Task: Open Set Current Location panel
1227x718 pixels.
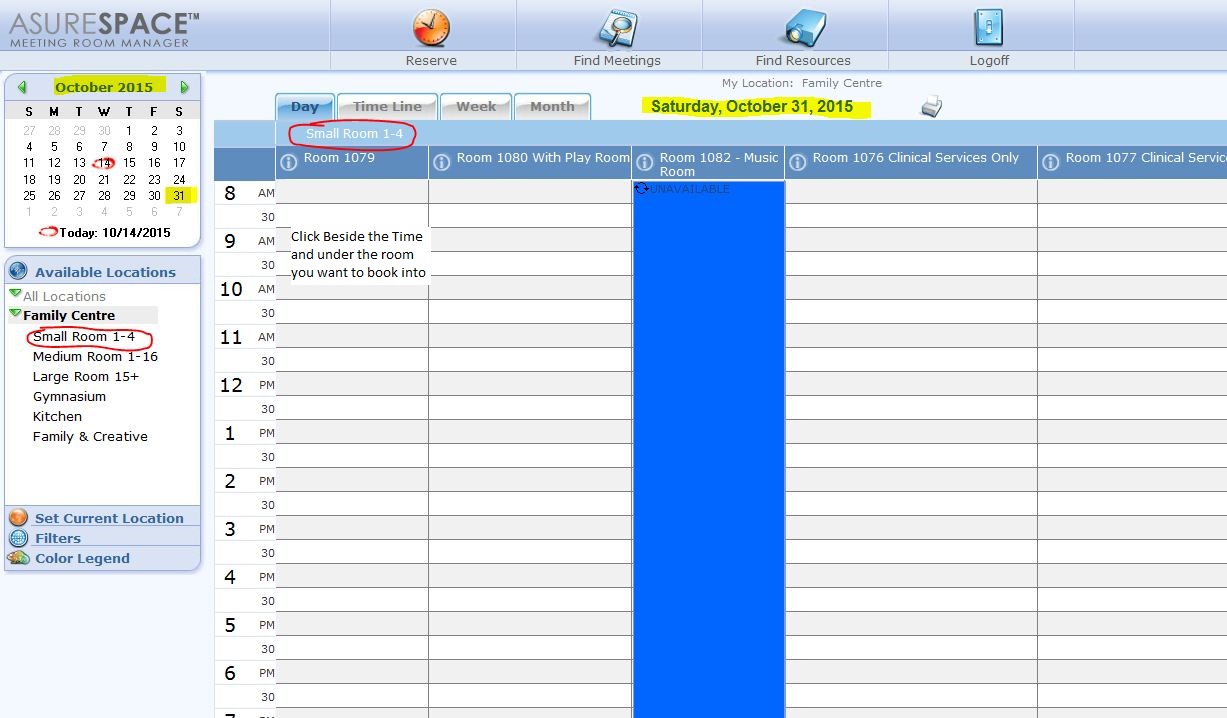Action: 109,518
